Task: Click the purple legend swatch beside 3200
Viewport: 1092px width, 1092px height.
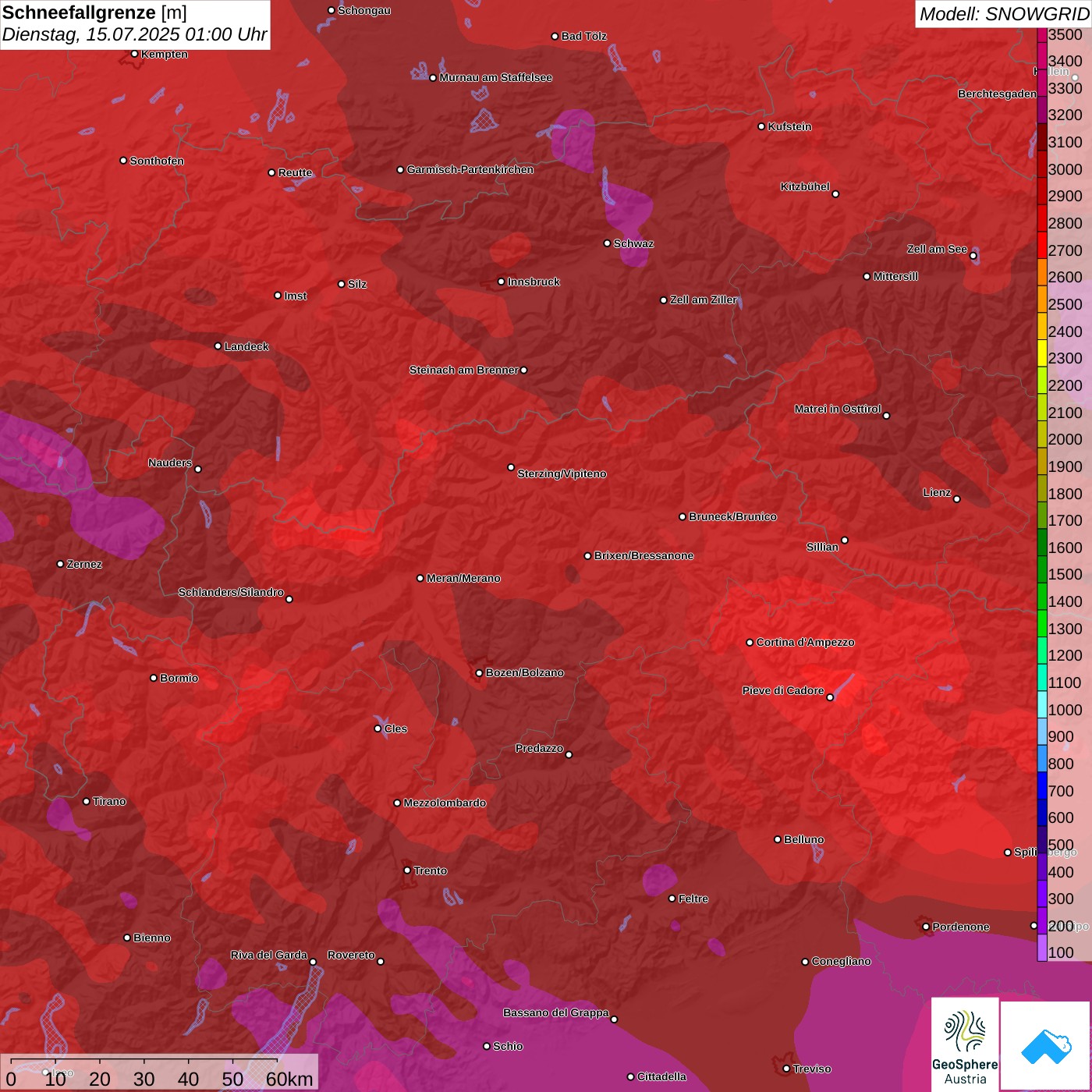Action: (1042, 109)
